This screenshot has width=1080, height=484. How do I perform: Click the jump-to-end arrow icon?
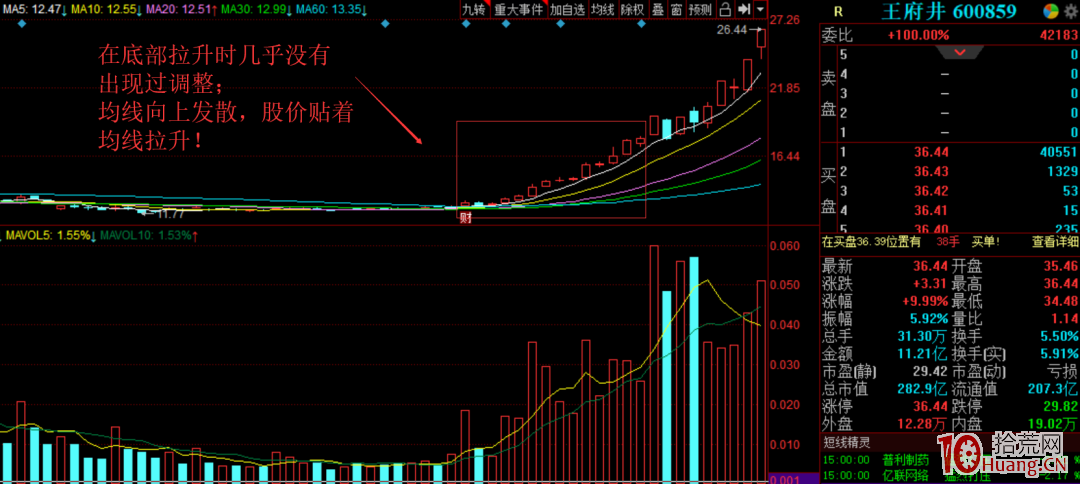[x=743, y=9]
